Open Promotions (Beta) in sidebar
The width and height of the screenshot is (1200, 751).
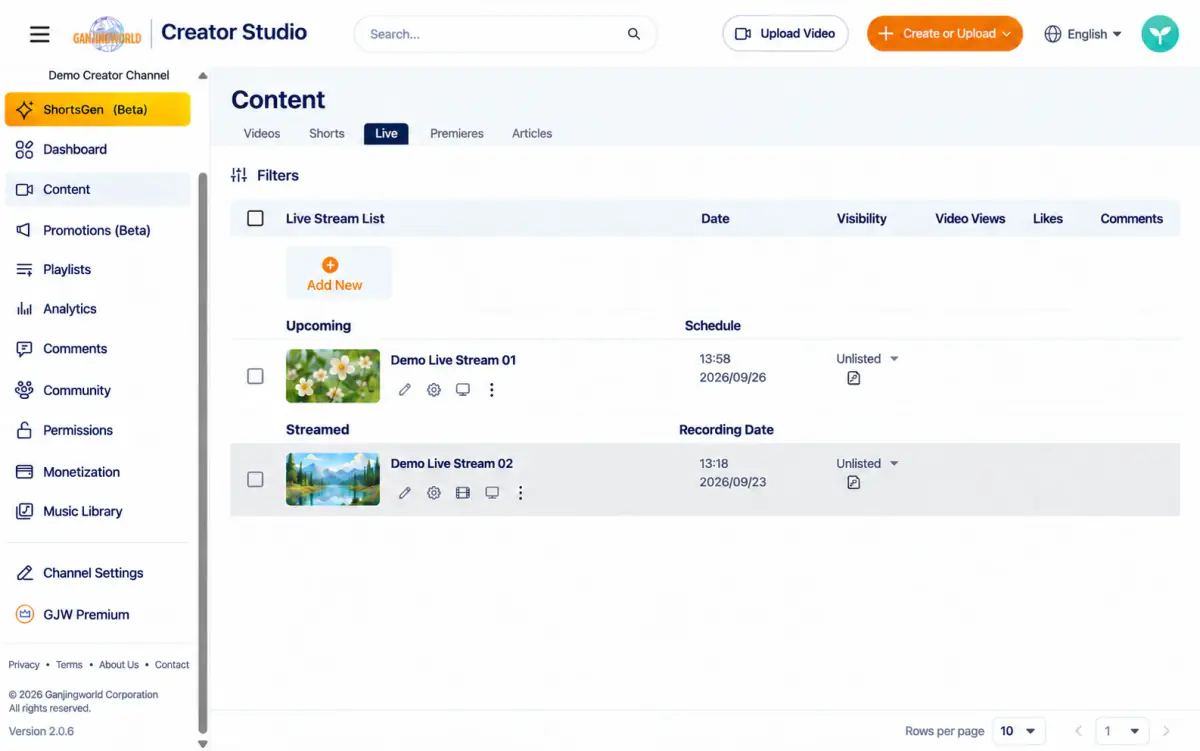(x=97, y=230)
